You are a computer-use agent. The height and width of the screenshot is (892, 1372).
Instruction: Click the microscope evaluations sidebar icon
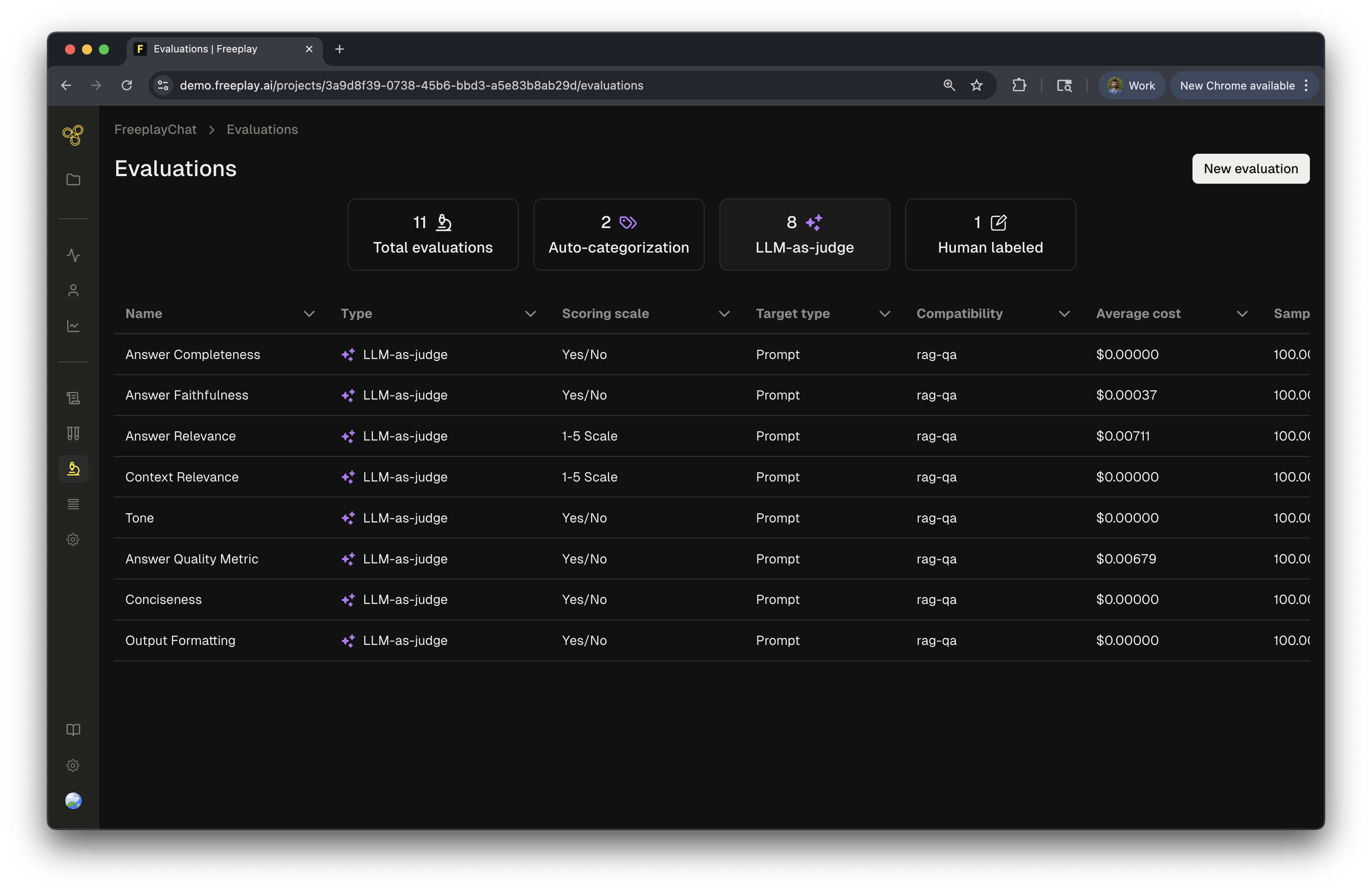(x=73, y=468)
